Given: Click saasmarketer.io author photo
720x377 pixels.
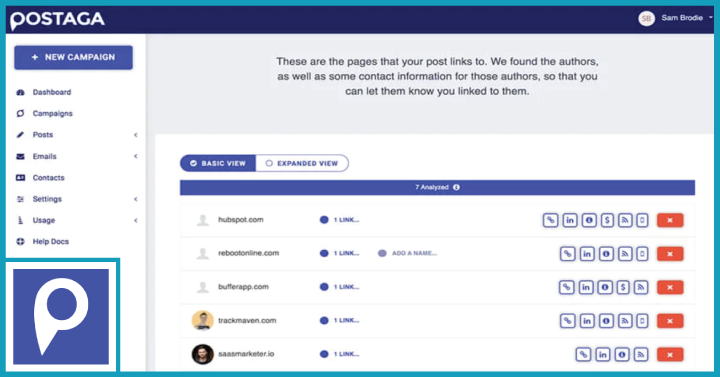Looking at the screenshot, I should click(202, 354).
